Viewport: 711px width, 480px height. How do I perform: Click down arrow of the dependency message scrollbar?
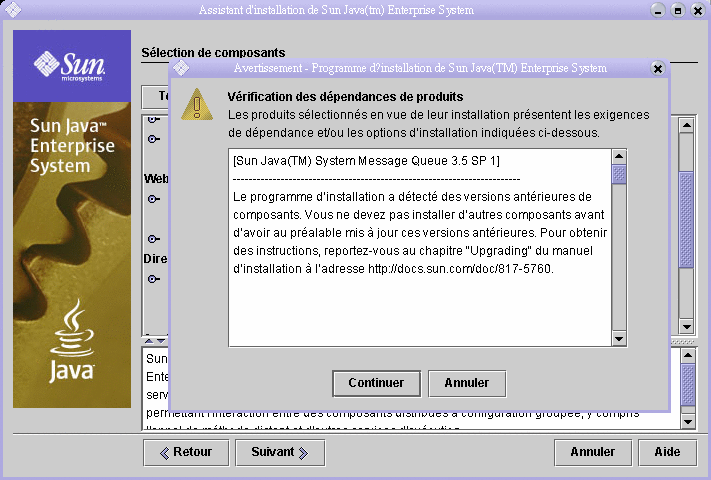[619, 338]
